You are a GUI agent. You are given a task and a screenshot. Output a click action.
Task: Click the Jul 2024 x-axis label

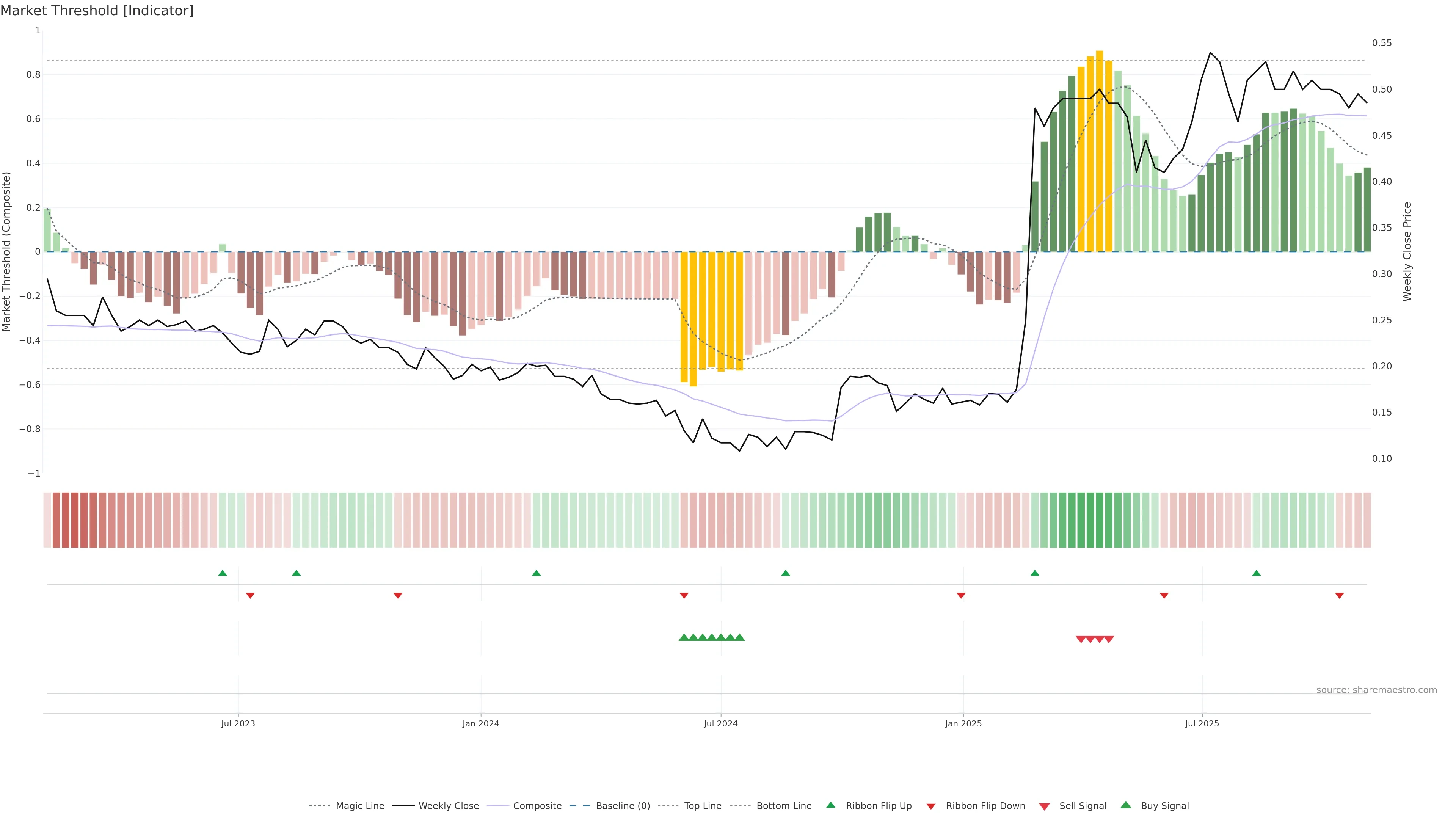pyautogui.click(x=721, y=723)
